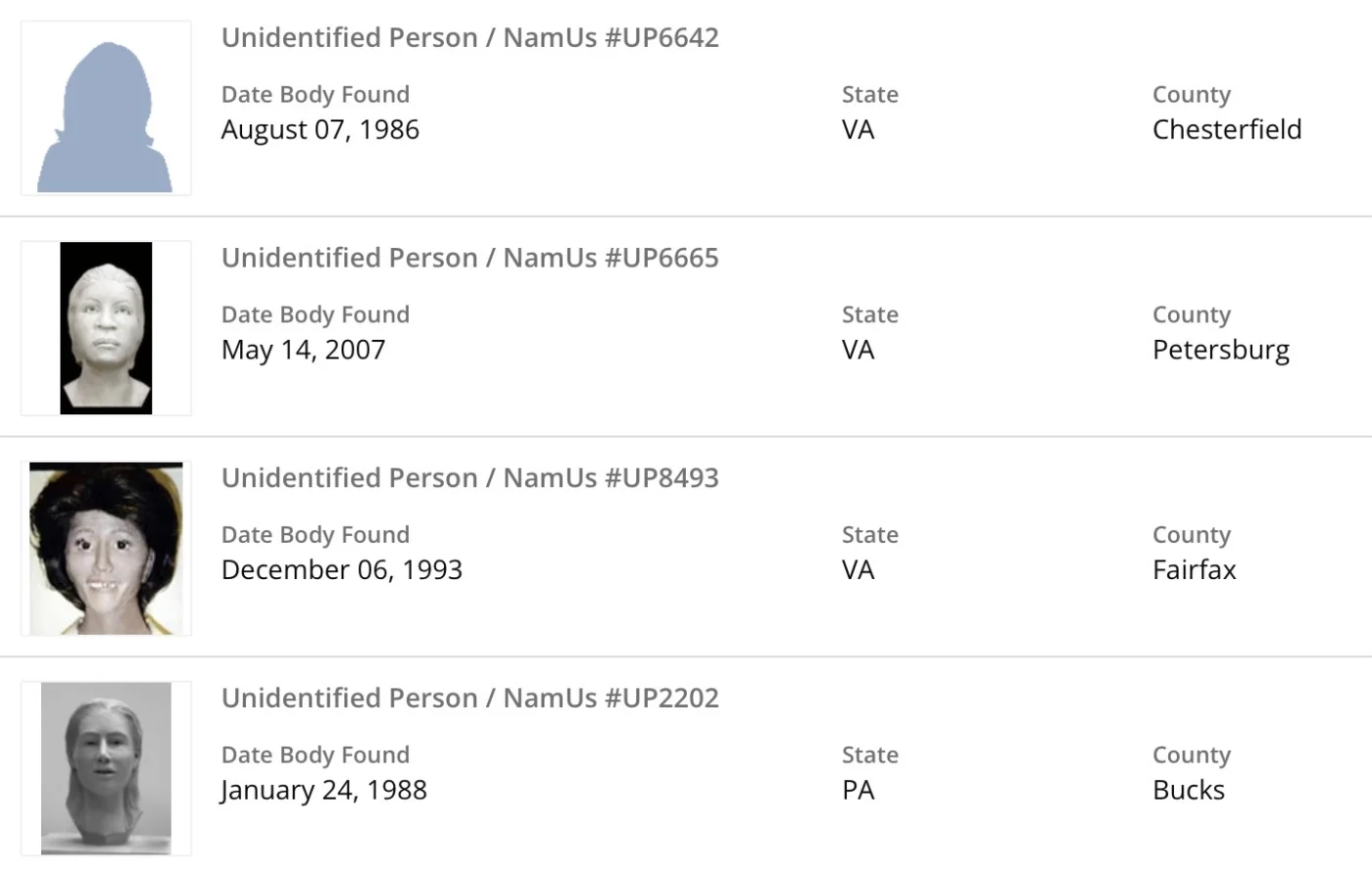Open the white bust reconstruction thumbnail for UP6665
This screenshot has height=872, width=1372.
click(x=106, y=328)
